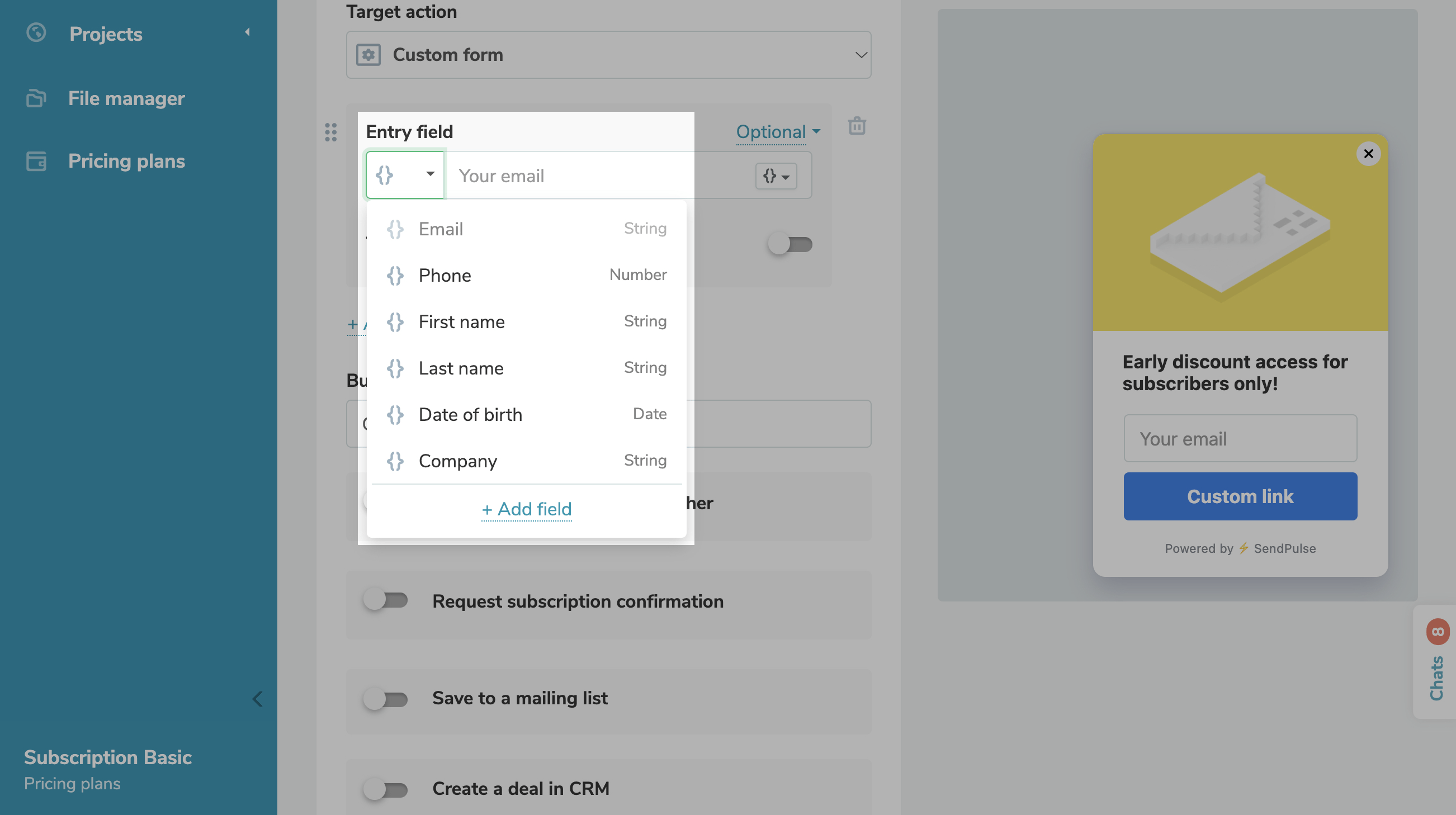Toggle Save to a mailing list

coord(386,699)
